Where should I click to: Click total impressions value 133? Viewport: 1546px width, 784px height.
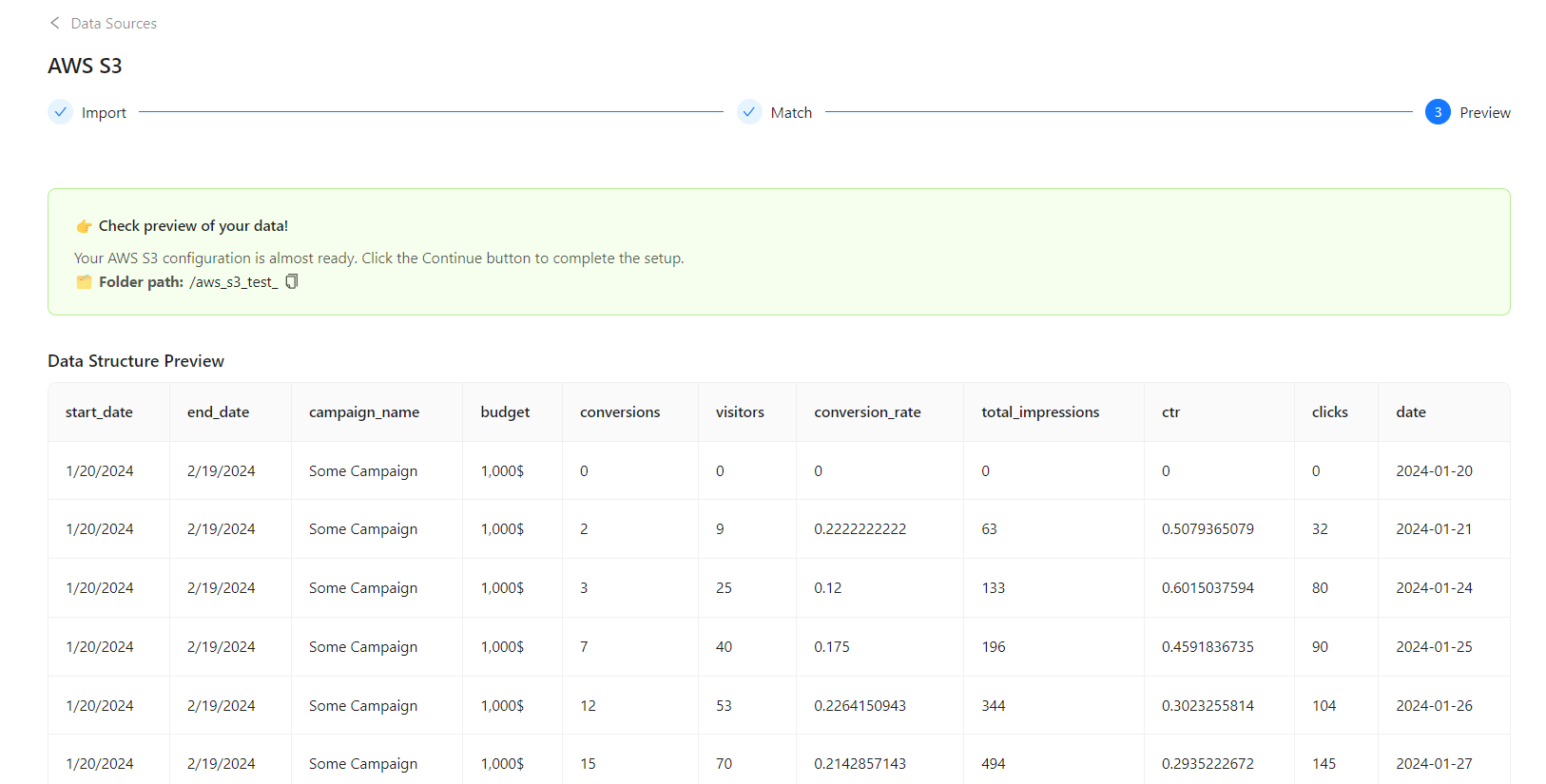993,588
